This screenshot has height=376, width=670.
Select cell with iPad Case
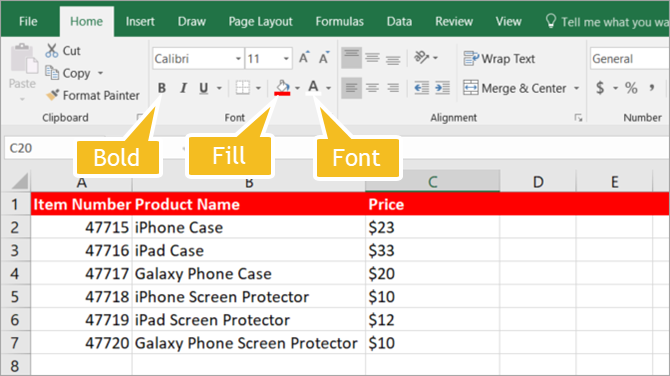click(x=249, y=250)
